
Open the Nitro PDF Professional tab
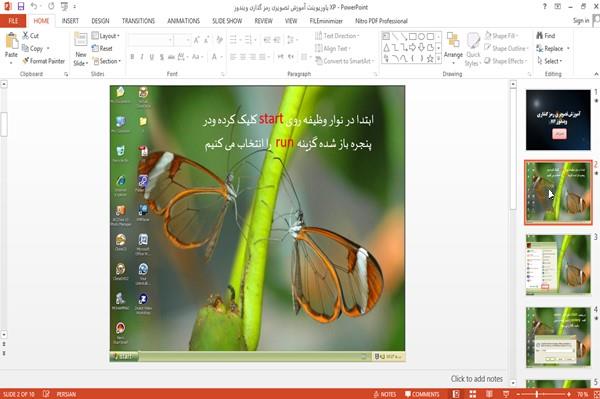click(381, 21)
